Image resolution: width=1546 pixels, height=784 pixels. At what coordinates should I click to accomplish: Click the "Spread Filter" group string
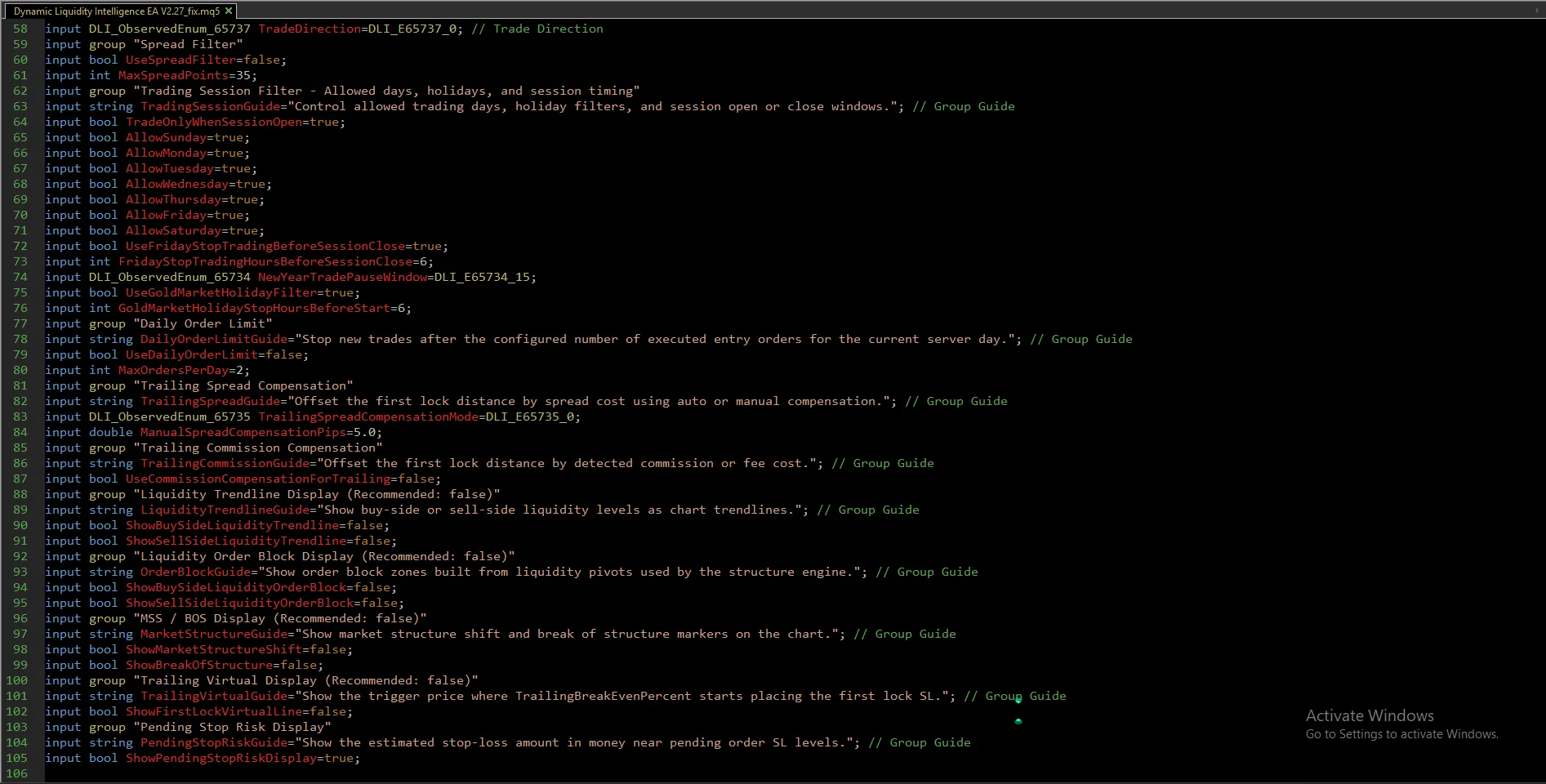pyautogui.click(x=188, y=44)
